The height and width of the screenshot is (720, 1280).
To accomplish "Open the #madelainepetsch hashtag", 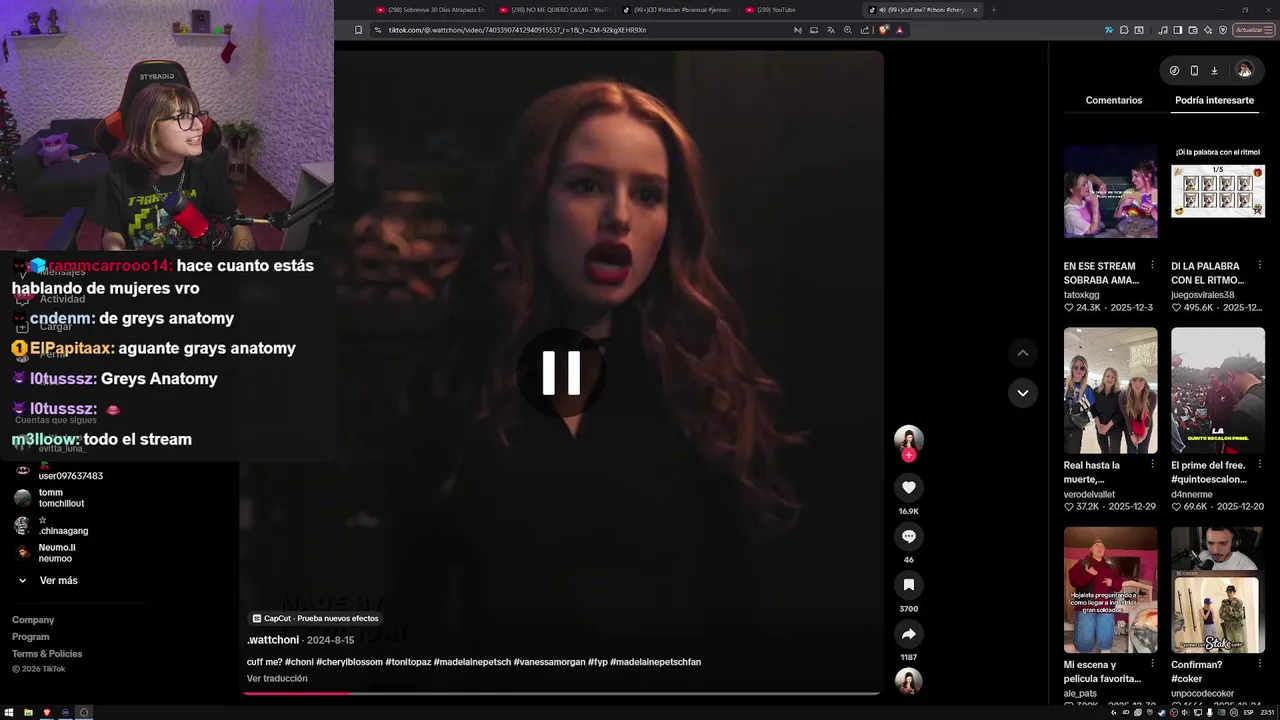I will click(x=472, y=662).
